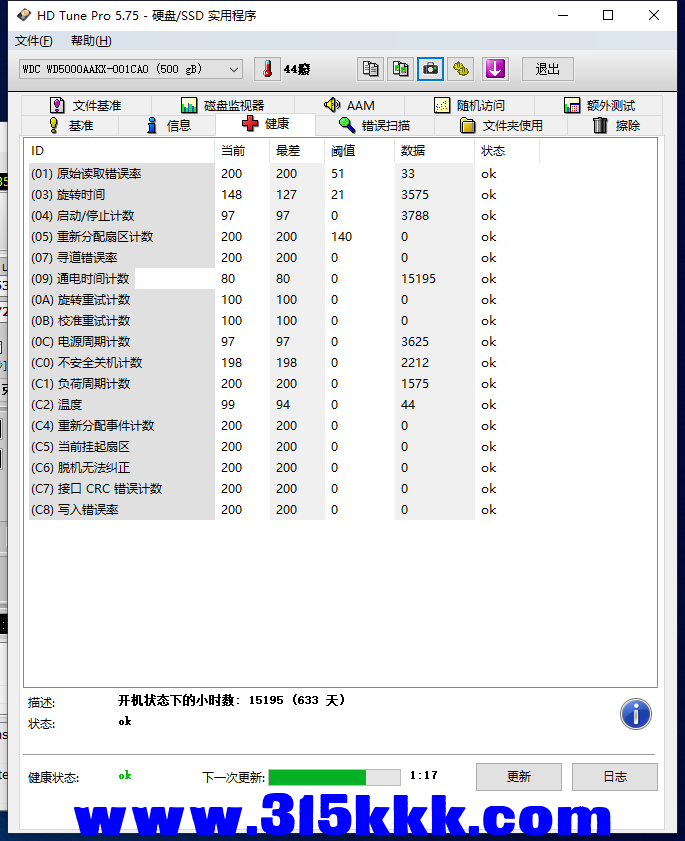Switch to the 磁盘监视器 tab
The height and width of the screenshot is (841, 685).
[x=222, y=105]
